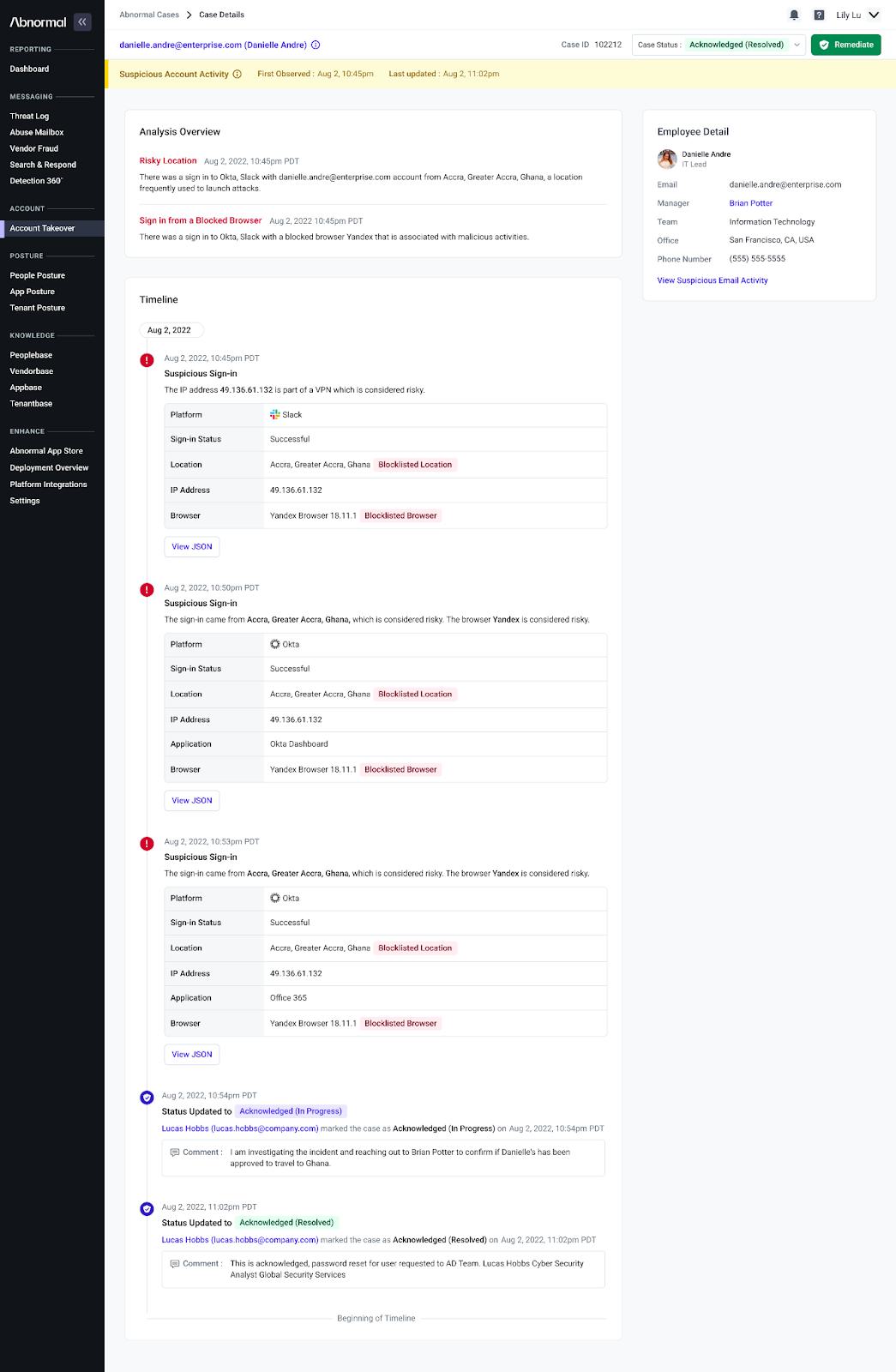Open View JSON for Slack sign-in
This screenshot has width=896, height=1372.
pos(191,546)
